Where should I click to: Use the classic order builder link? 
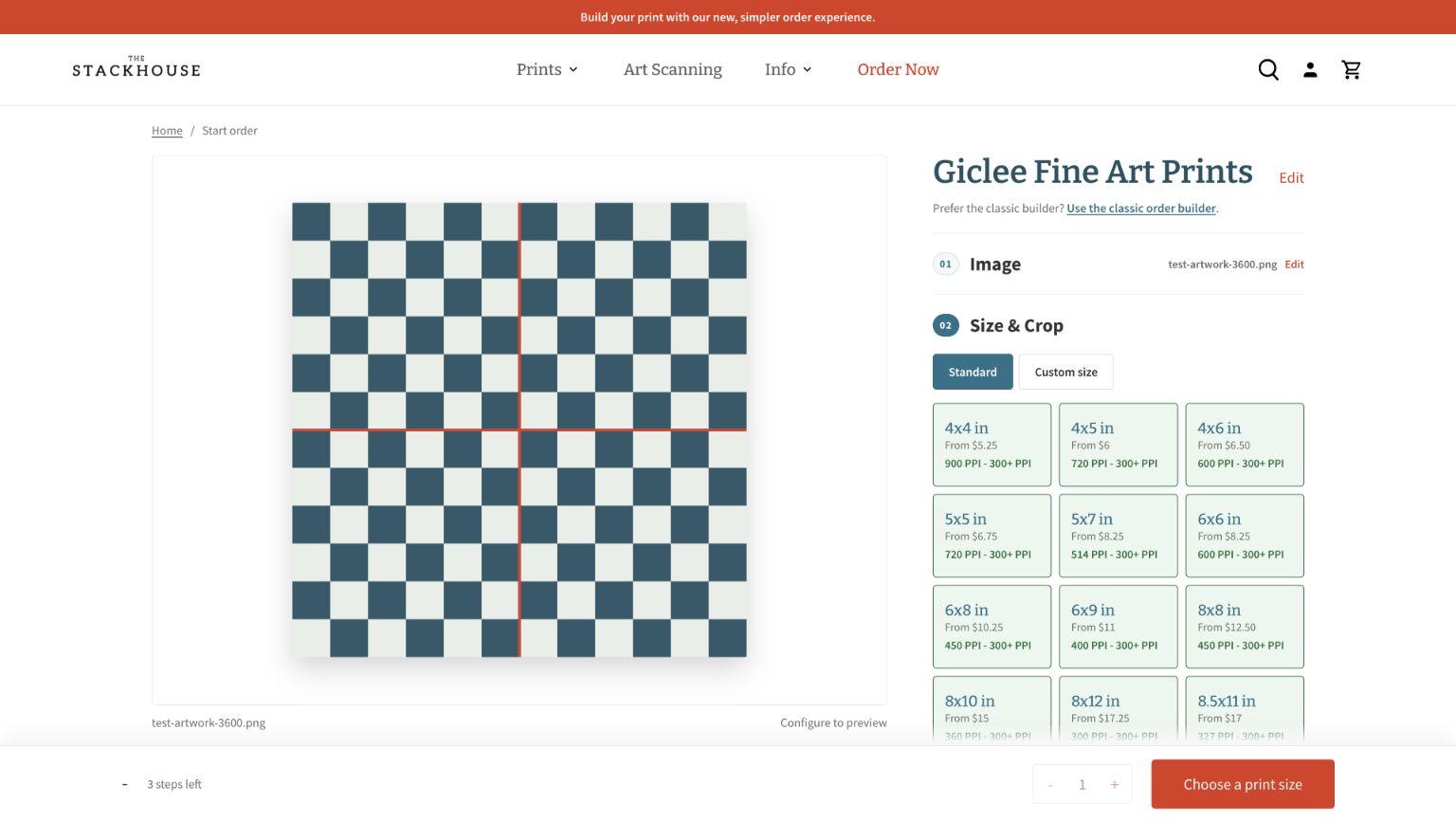click(1141, 209)
